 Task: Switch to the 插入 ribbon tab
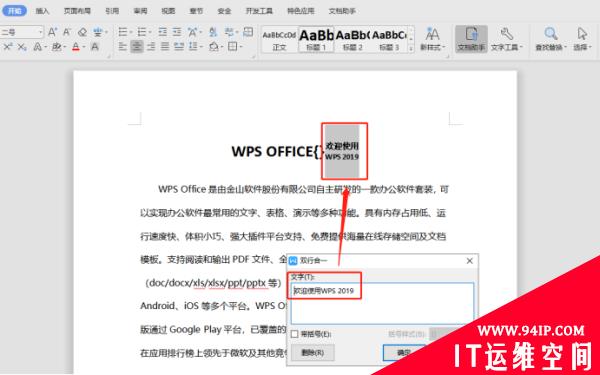pos(42,11)
